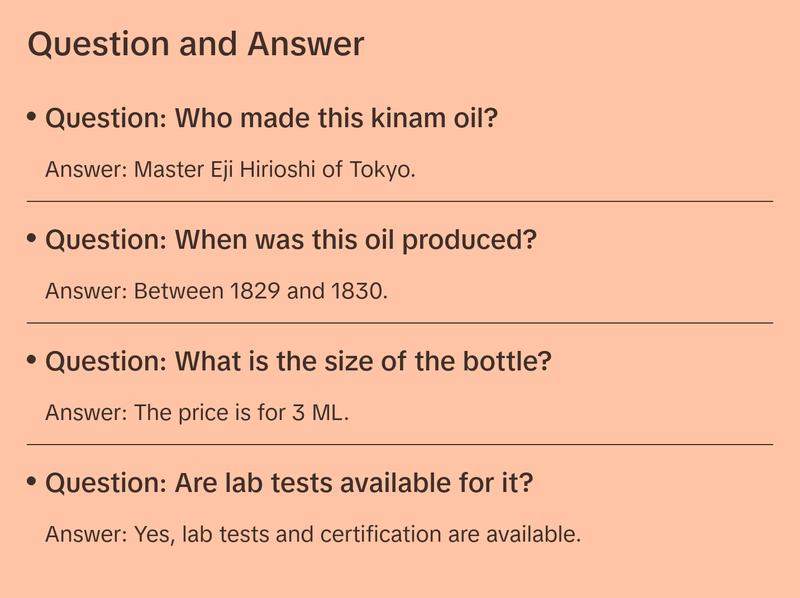Click the "Question and Answer" heading
The image size is (800, 598).
click(196, 44)
